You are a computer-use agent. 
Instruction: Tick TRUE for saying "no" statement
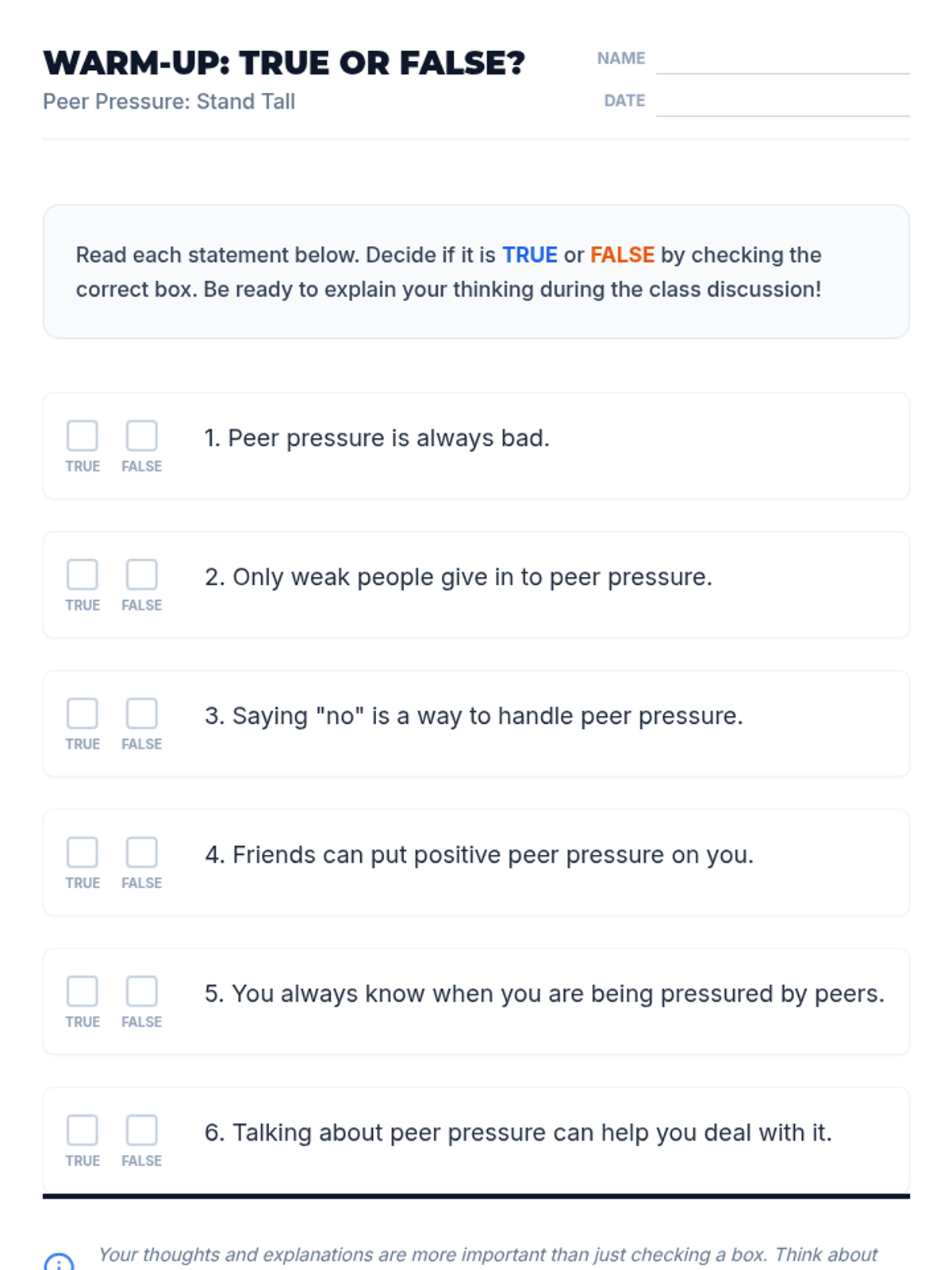83,714
